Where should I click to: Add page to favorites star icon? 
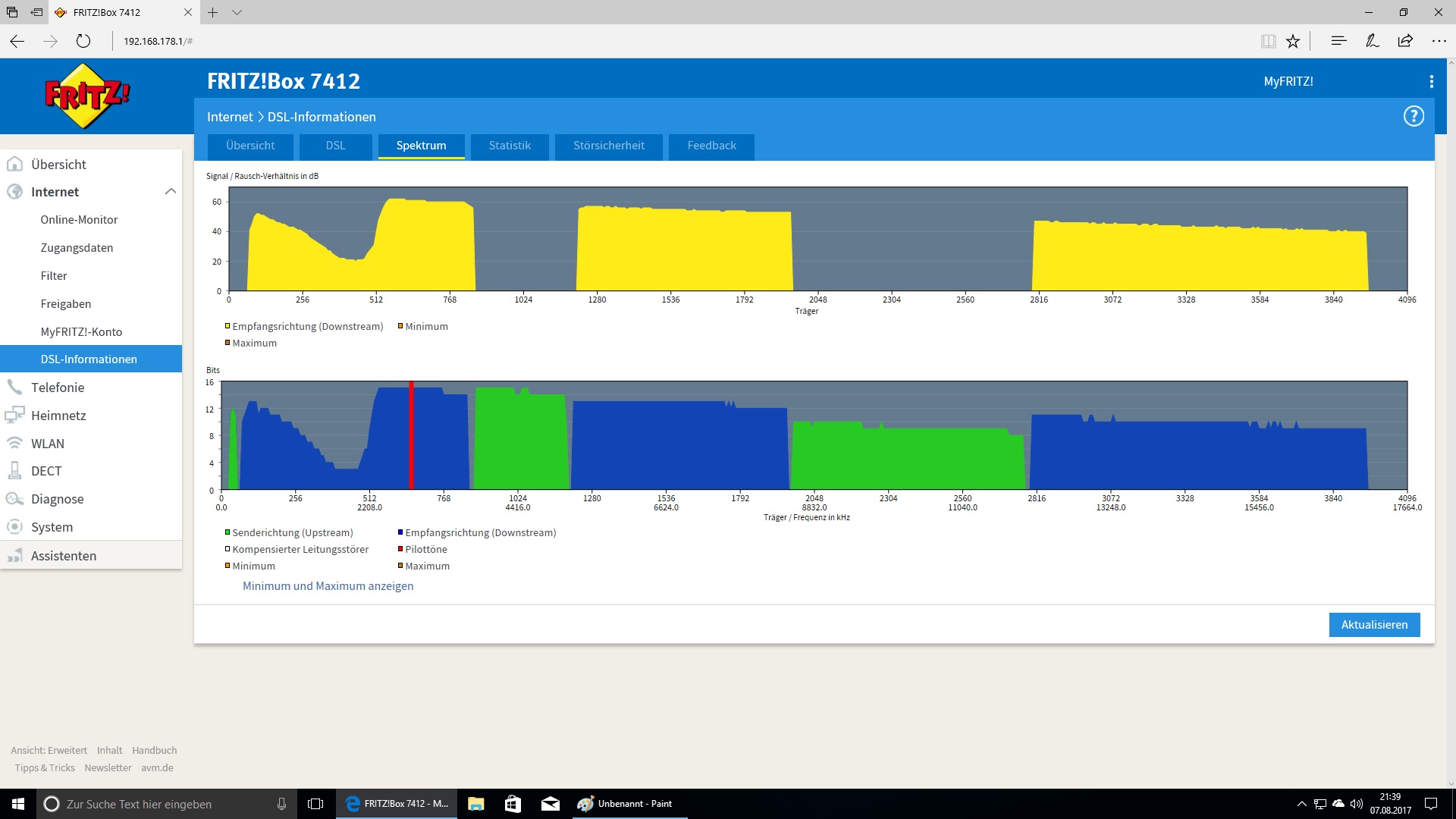coord(1293,41)
